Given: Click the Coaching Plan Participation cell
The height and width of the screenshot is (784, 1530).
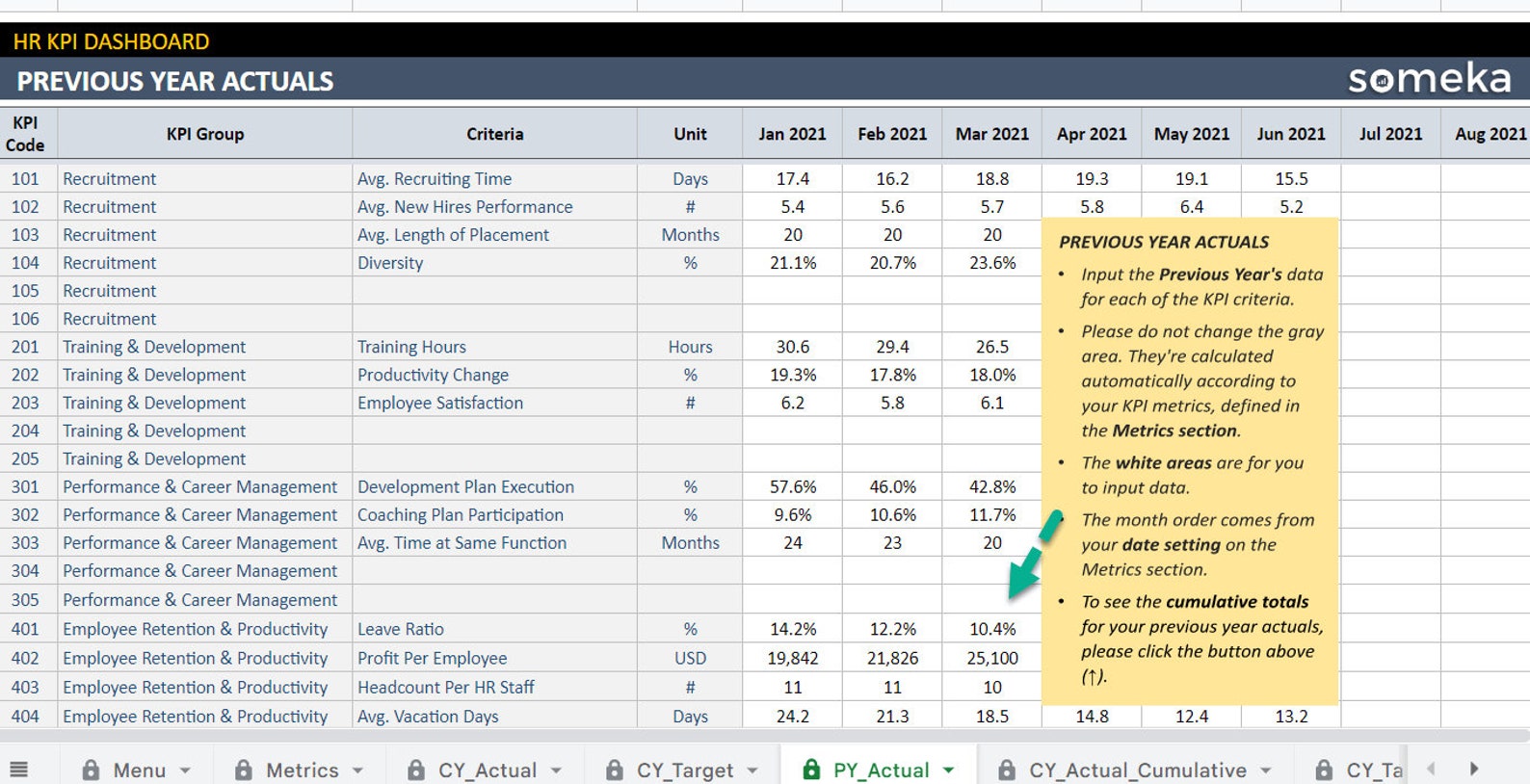Looking at the screenshot, I should point(495,515).
